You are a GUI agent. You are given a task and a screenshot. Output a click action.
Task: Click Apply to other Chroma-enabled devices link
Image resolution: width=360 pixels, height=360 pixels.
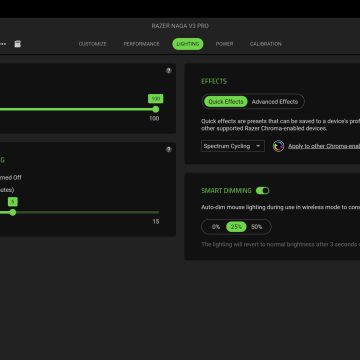[x=324, y=146]
